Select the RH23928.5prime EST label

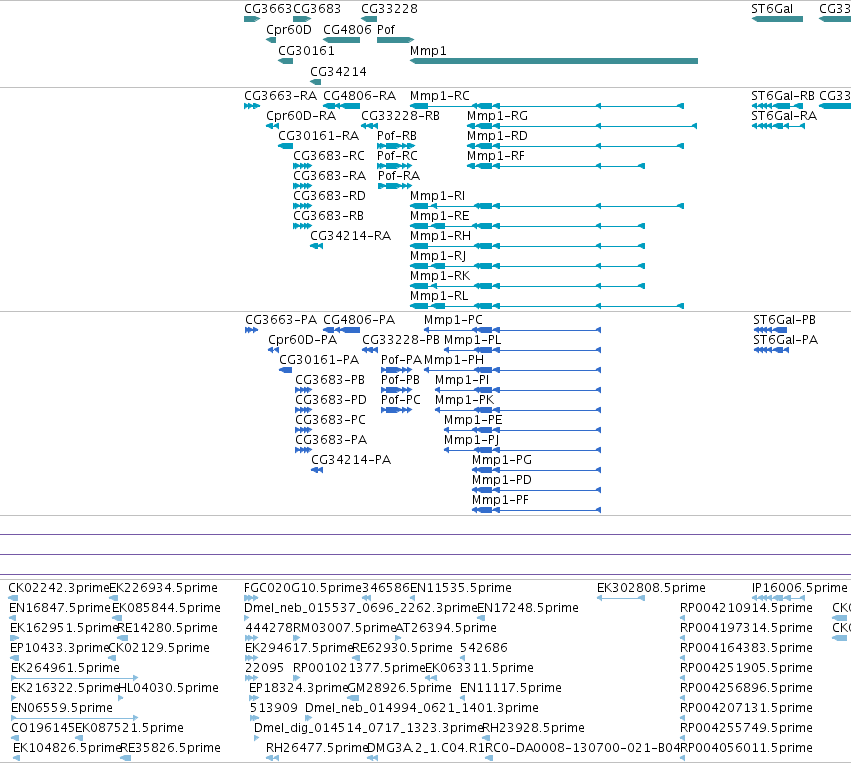pos(534,728)
